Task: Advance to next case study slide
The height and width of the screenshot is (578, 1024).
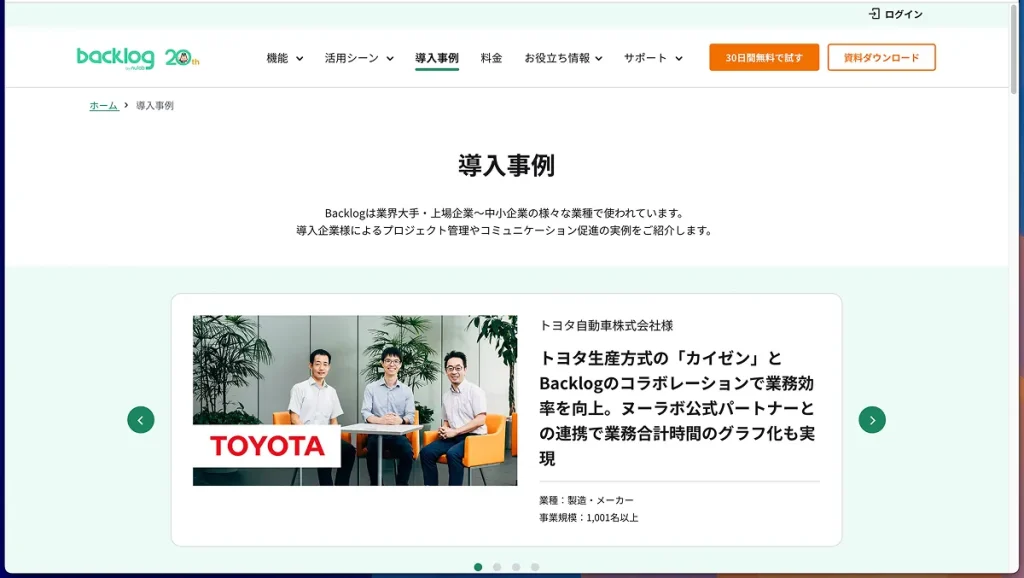Action: pos(872,420)
